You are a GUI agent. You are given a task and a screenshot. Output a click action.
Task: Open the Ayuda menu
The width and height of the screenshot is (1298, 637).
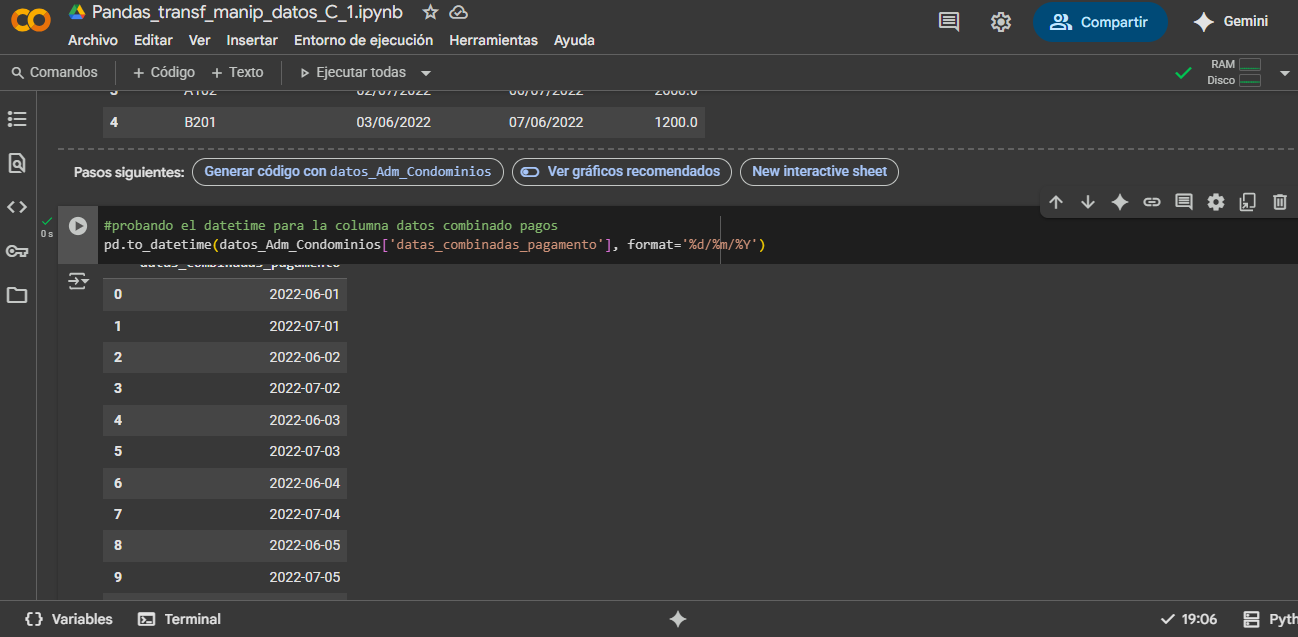[574, 40]
